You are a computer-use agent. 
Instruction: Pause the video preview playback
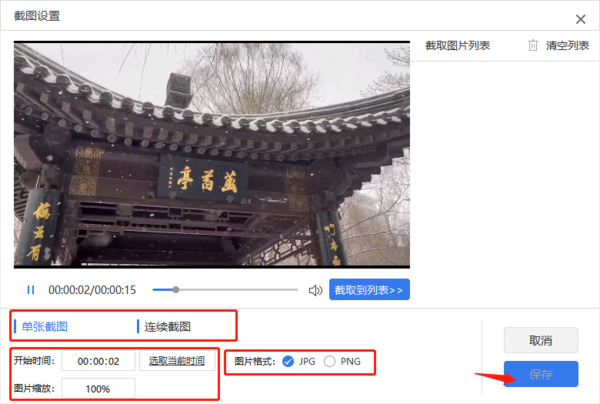pyautogui.click(x=31, y=290)
